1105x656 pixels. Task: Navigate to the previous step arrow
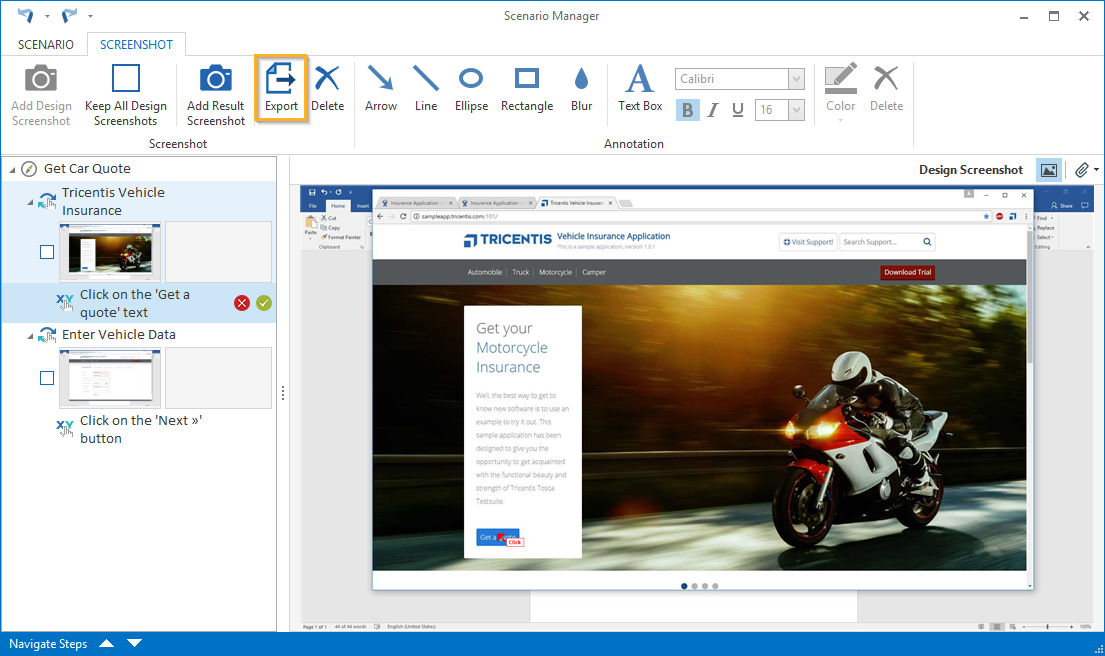(107, 643)
